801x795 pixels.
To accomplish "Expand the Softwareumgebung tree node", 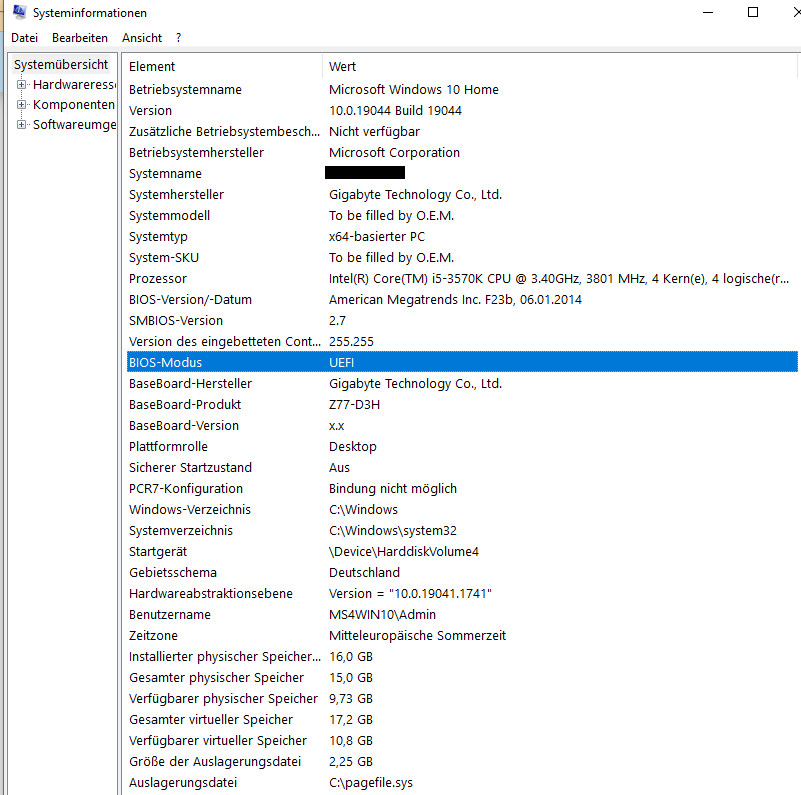I will [22, 124].
